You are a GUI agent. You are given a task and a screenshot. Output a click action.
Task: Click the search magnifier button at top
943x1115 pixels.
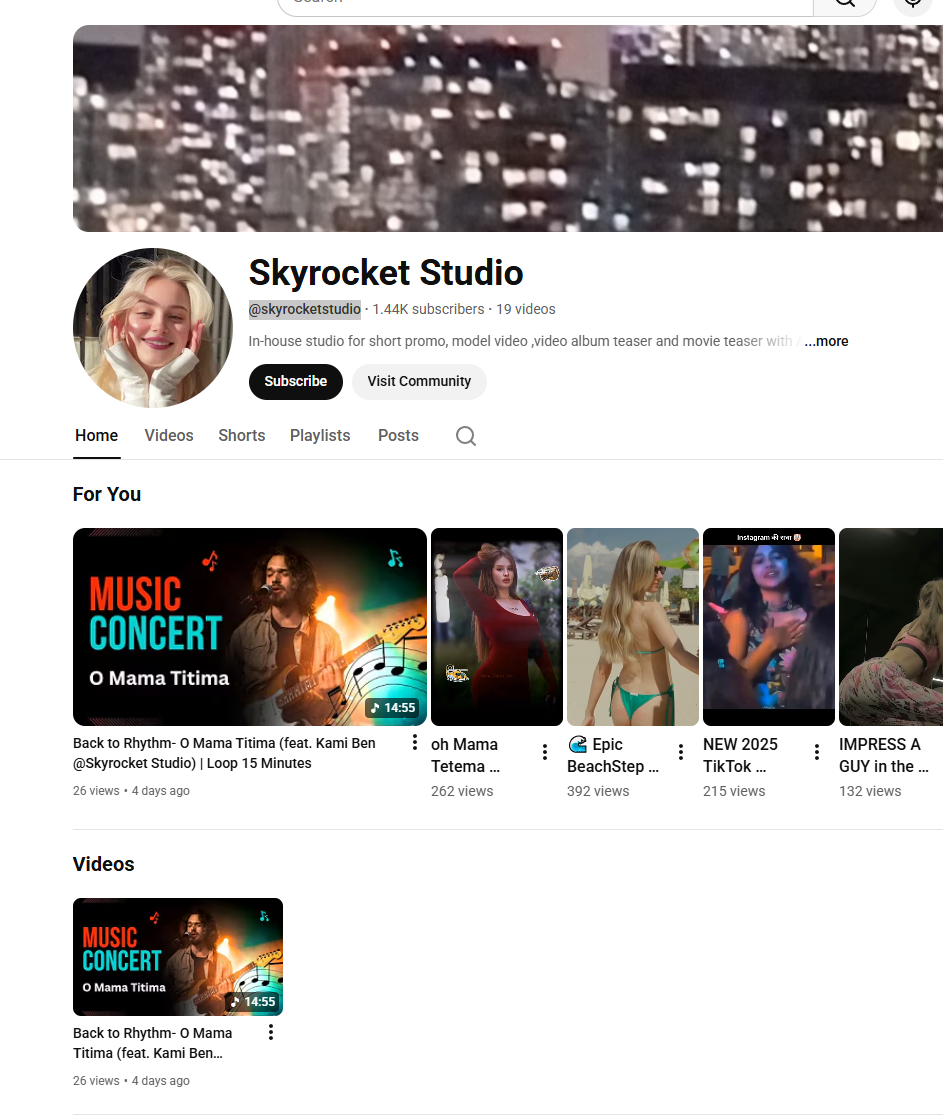point(845,3)
